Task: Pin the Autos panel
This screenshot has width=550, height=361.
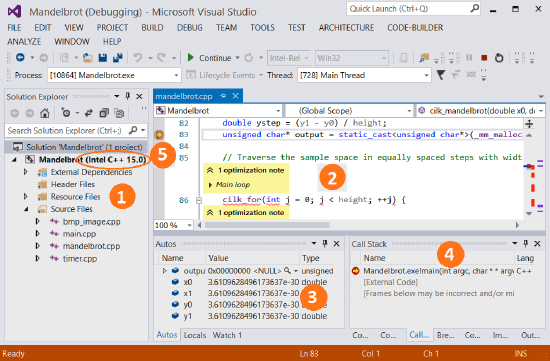Action: tap(325, 243)
